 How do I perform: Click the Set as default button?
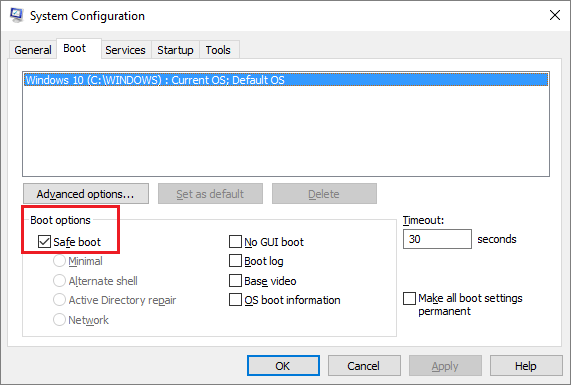210,193
